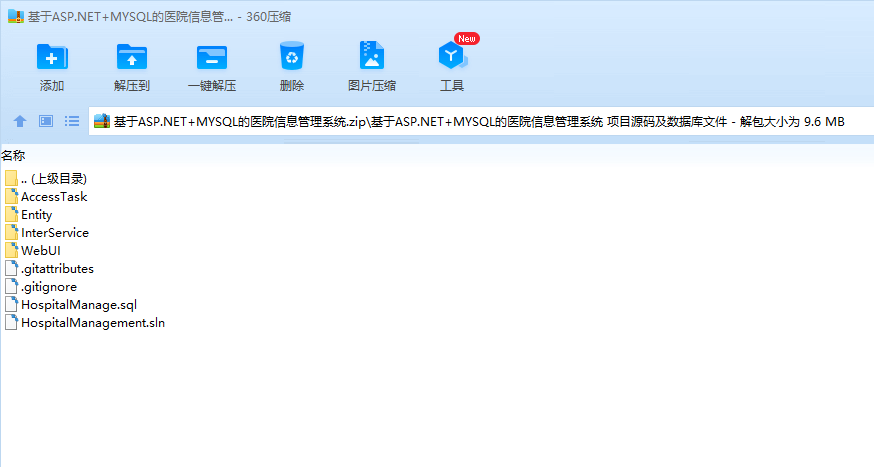
Task: Select the ".gitignore" file name
Action: click(49, 287)
